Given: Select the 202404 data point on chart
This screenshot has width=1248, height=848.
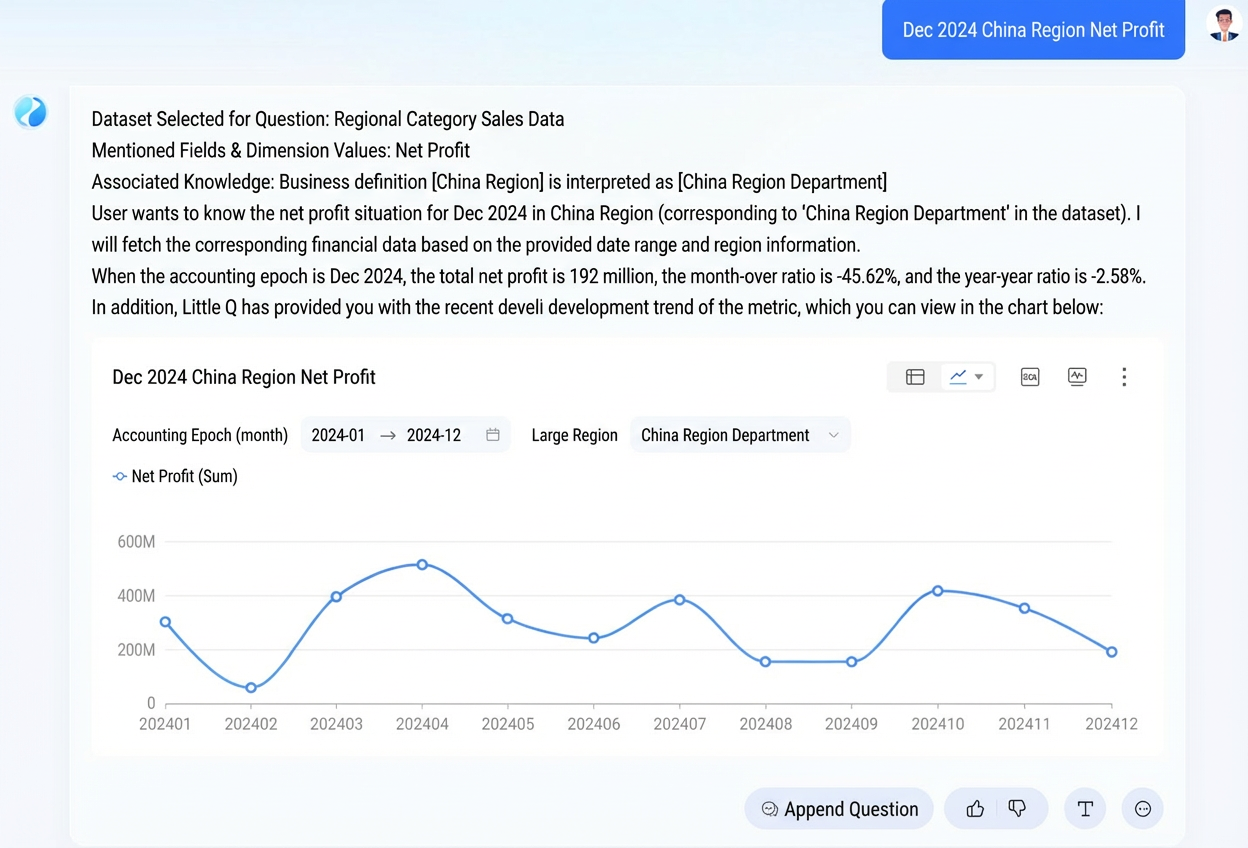Looking at the screenshot, I should coord(422,565).
